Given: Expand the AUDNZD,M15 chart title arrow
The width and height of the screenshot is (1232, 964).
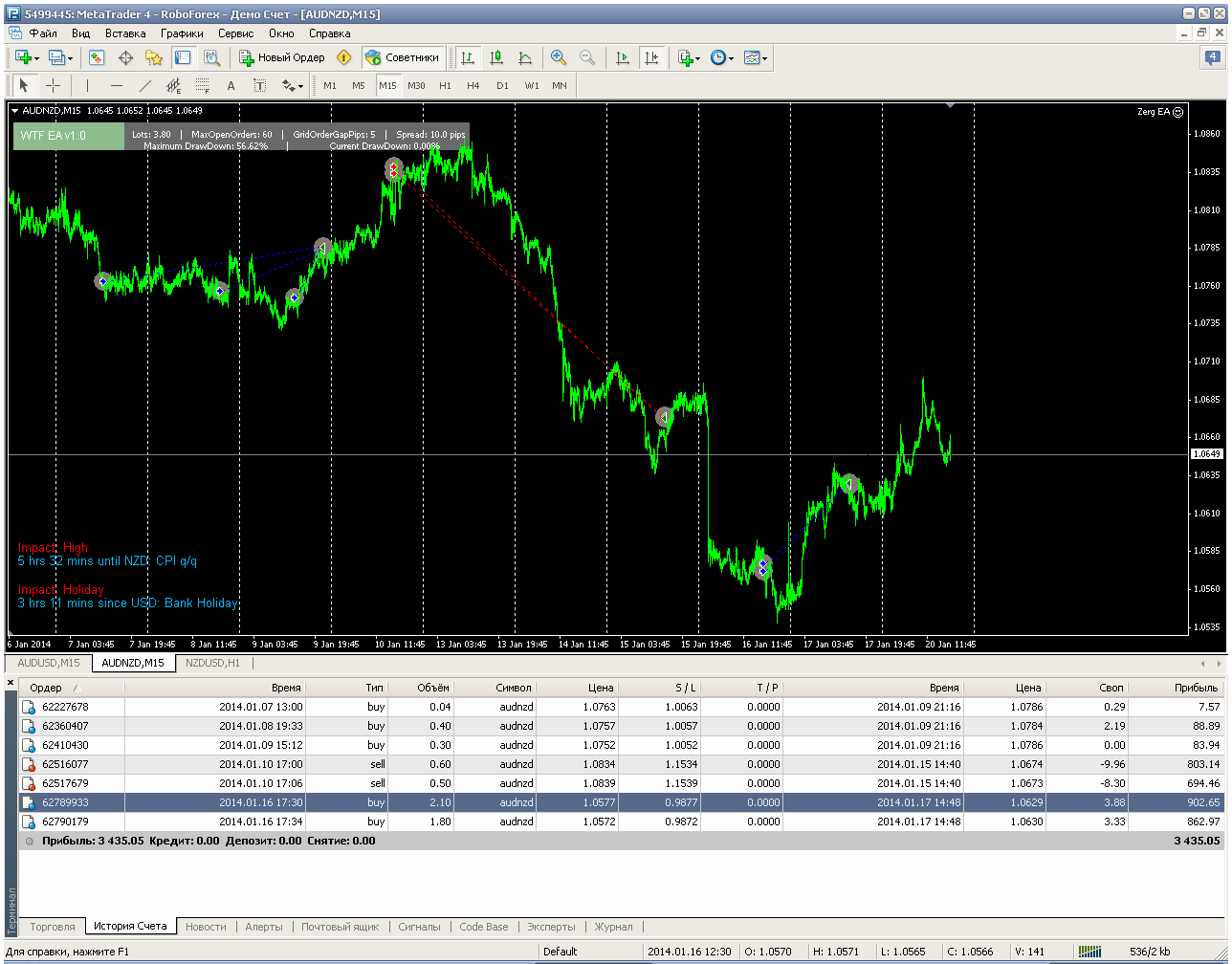Looking at the screenshot, I should (15, 110).
